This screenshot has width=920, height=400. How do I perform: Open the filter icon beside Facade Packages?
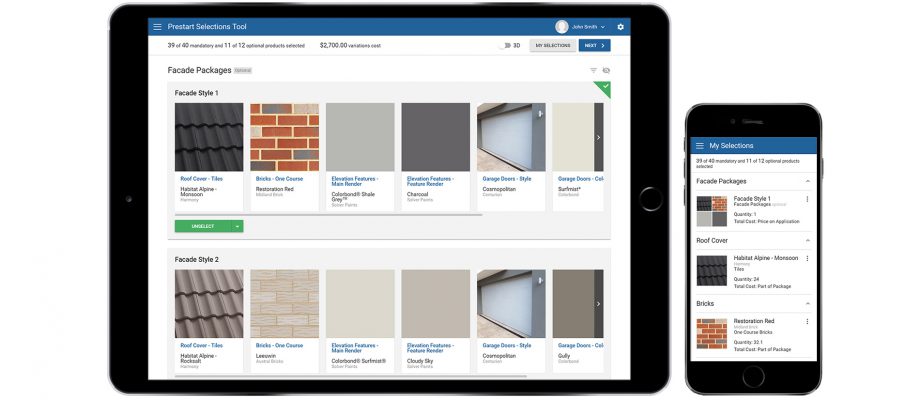(x=593, y=71)
